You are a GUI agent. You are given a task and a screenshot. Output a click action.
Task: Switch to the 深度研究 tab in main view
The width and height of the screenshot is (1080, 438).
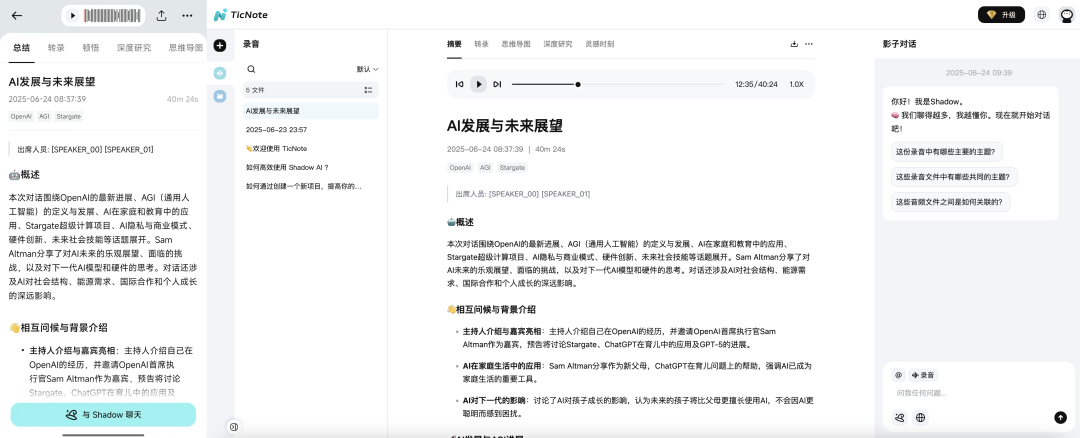[x=558, y=43]
